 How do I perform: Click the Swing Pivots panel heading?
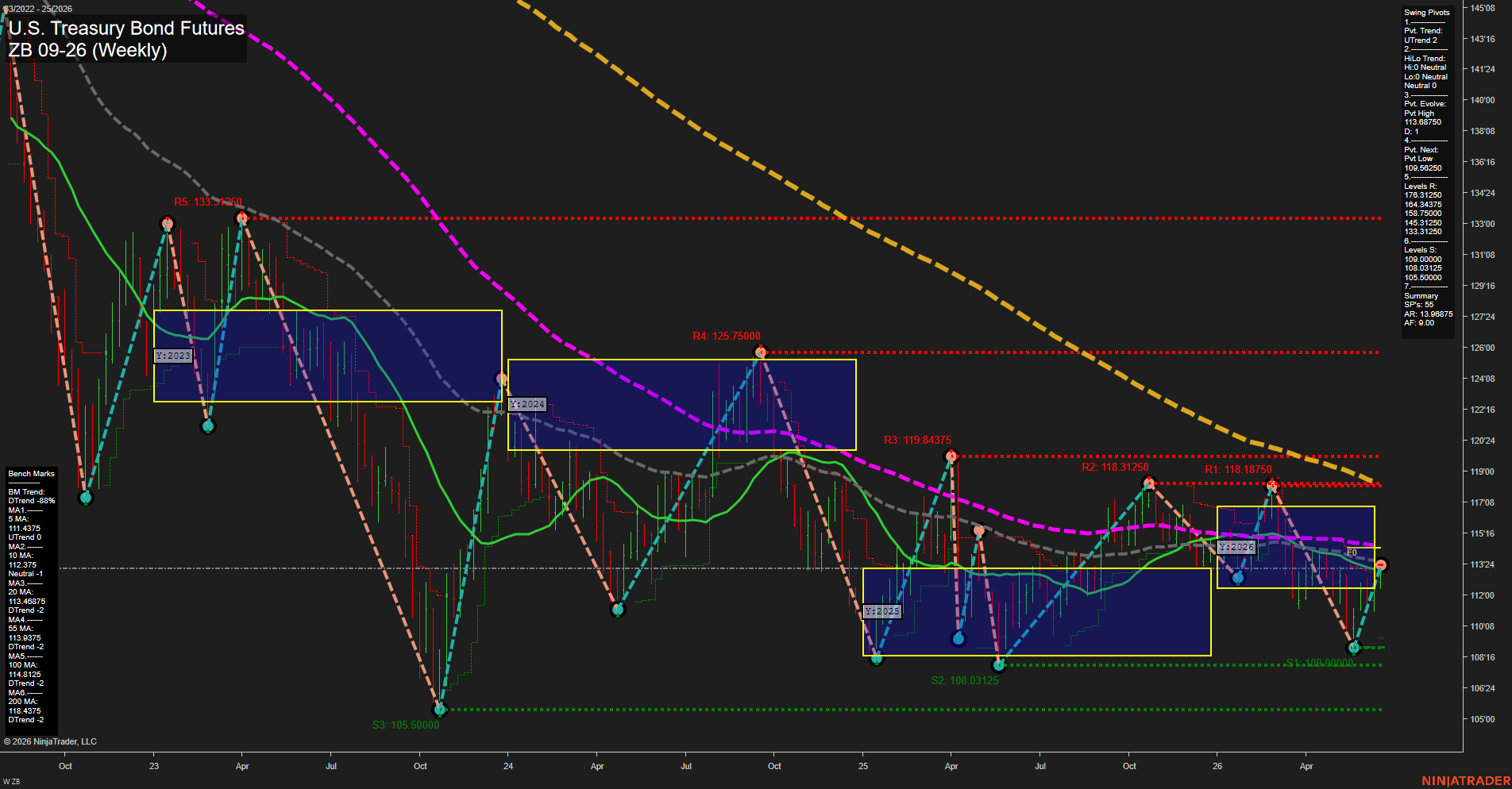[x=1426, y=13]
